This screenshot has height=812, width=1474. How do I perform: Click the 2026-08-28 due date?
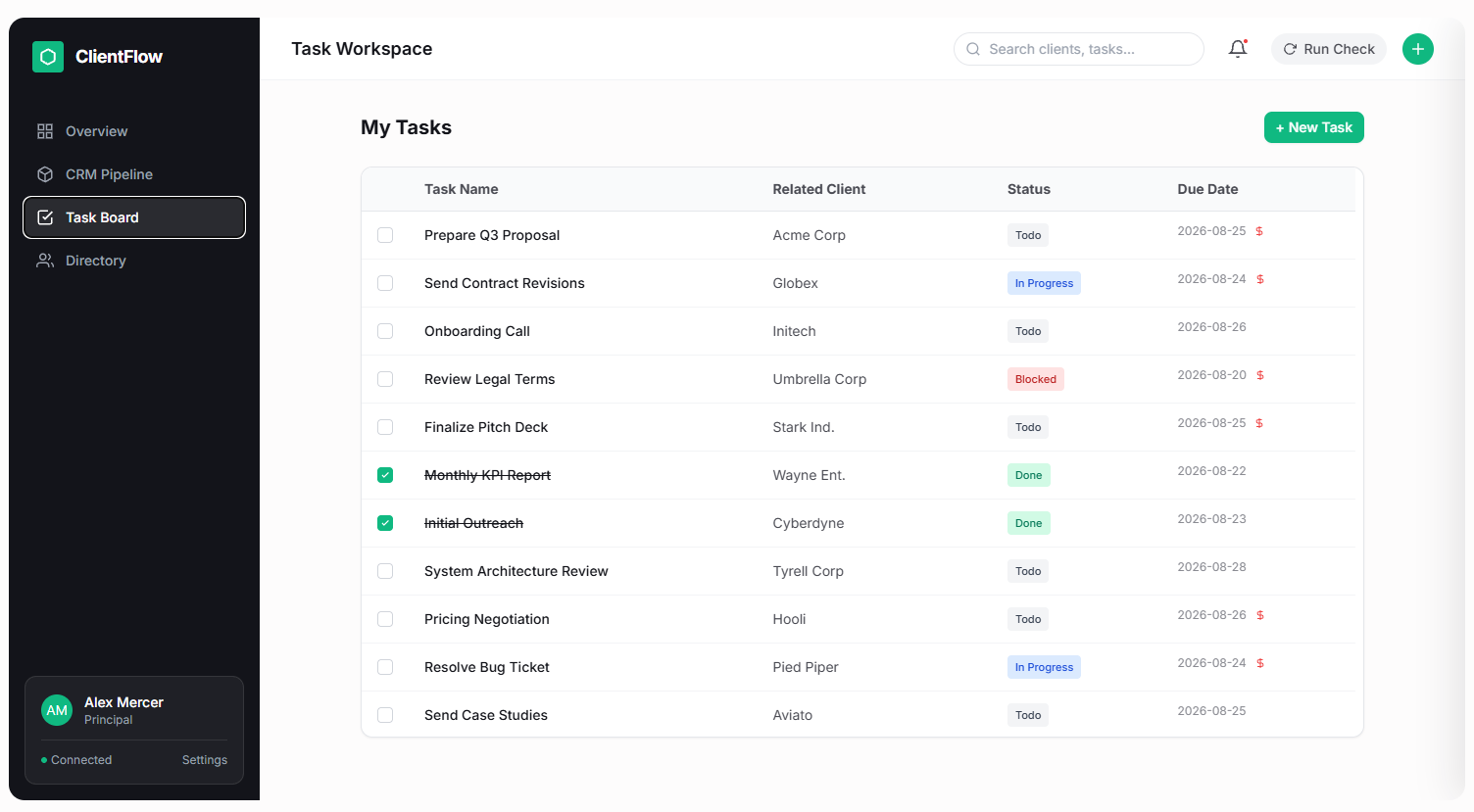[x=1211, y=567]
